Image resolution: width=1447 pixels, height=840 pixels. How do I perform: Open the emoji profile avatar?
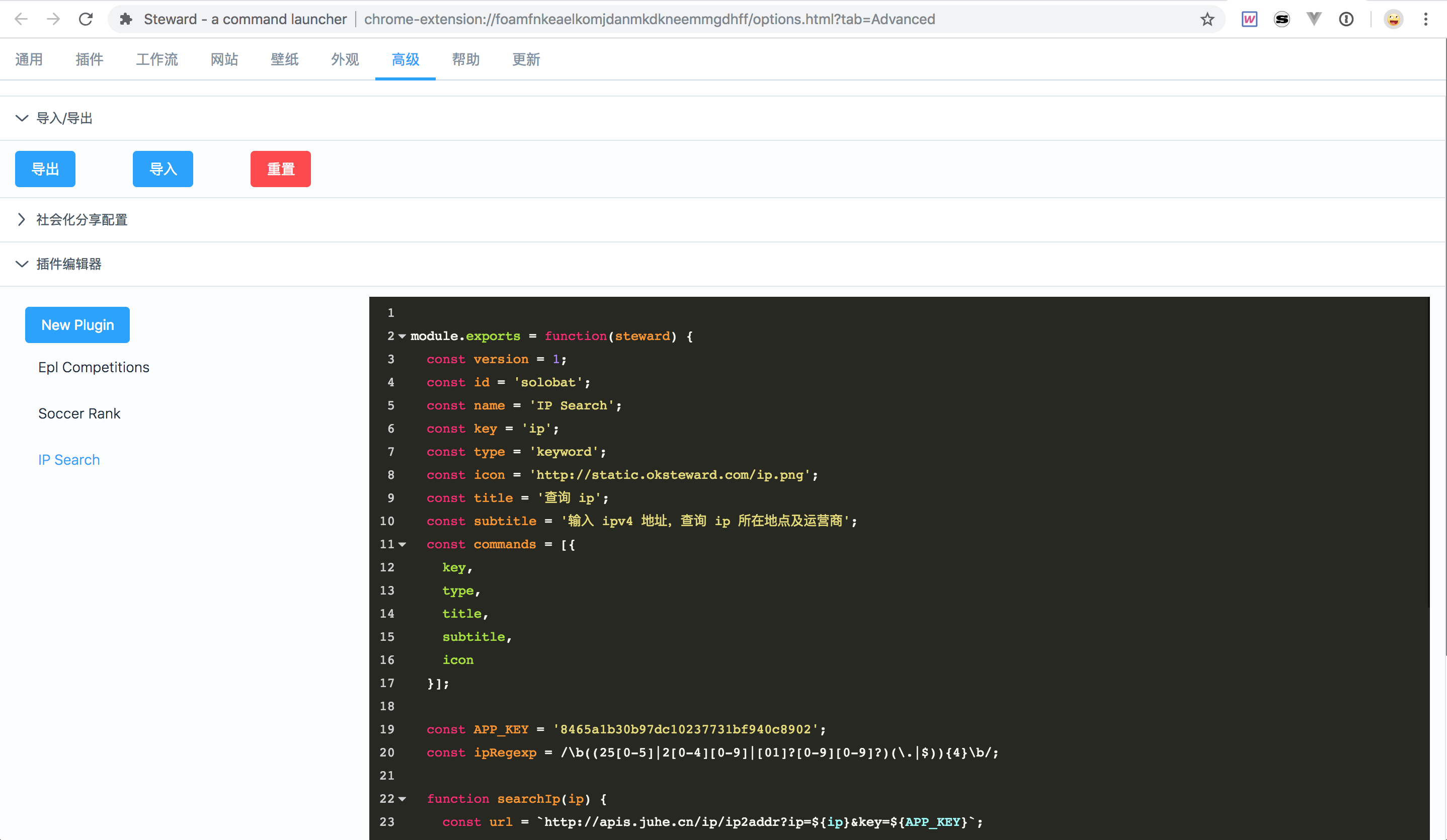[1393, 19]
